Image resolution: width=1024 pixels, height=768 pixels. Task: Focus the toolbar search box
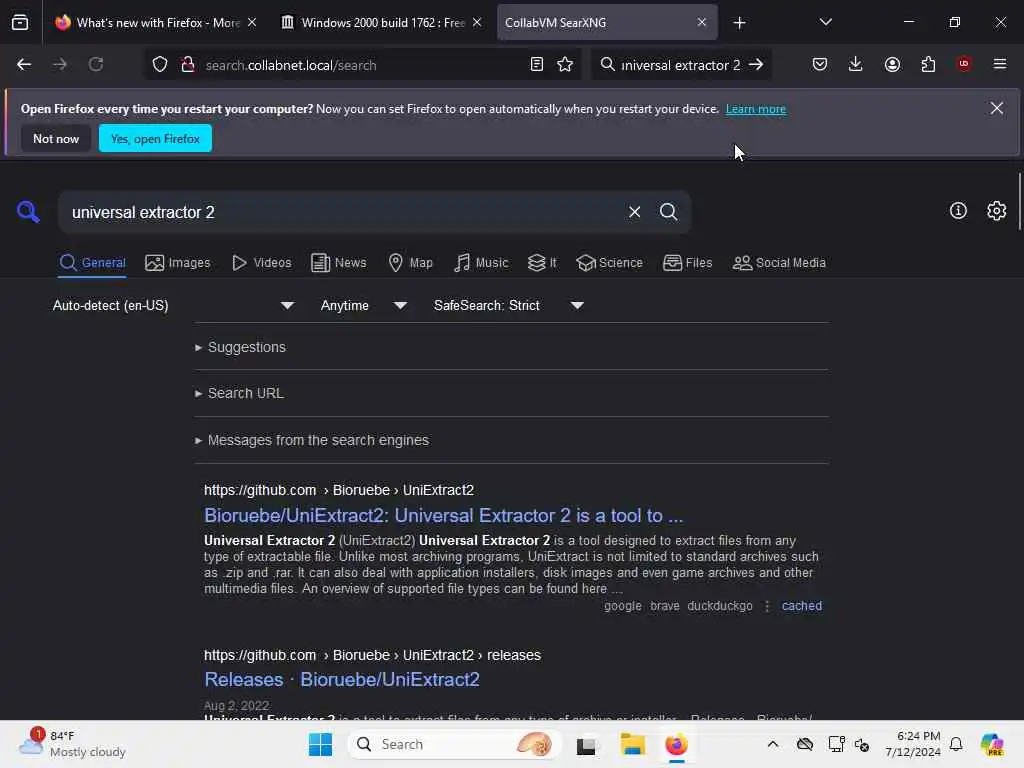(x=680, y=65)
